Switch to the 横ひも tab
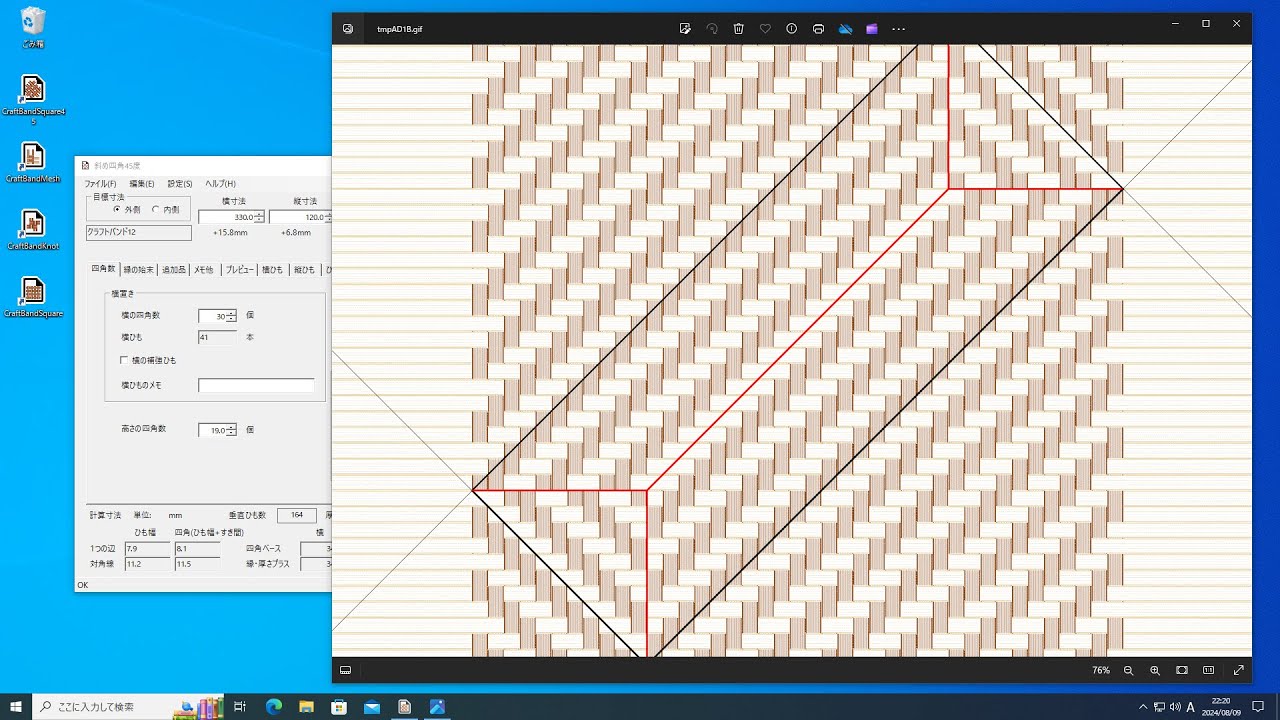Screen dimensions: 1280x720 point(273,270)
